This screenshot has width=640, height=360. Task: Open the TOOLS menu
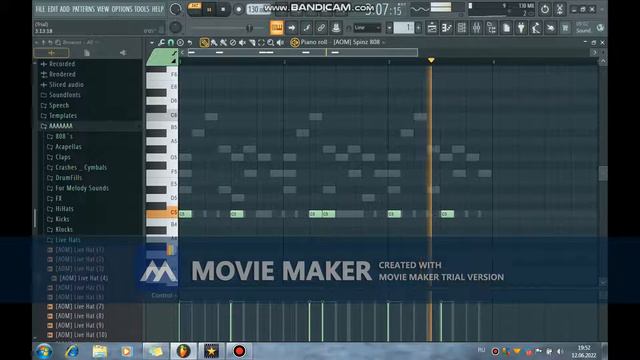(142, 9)
